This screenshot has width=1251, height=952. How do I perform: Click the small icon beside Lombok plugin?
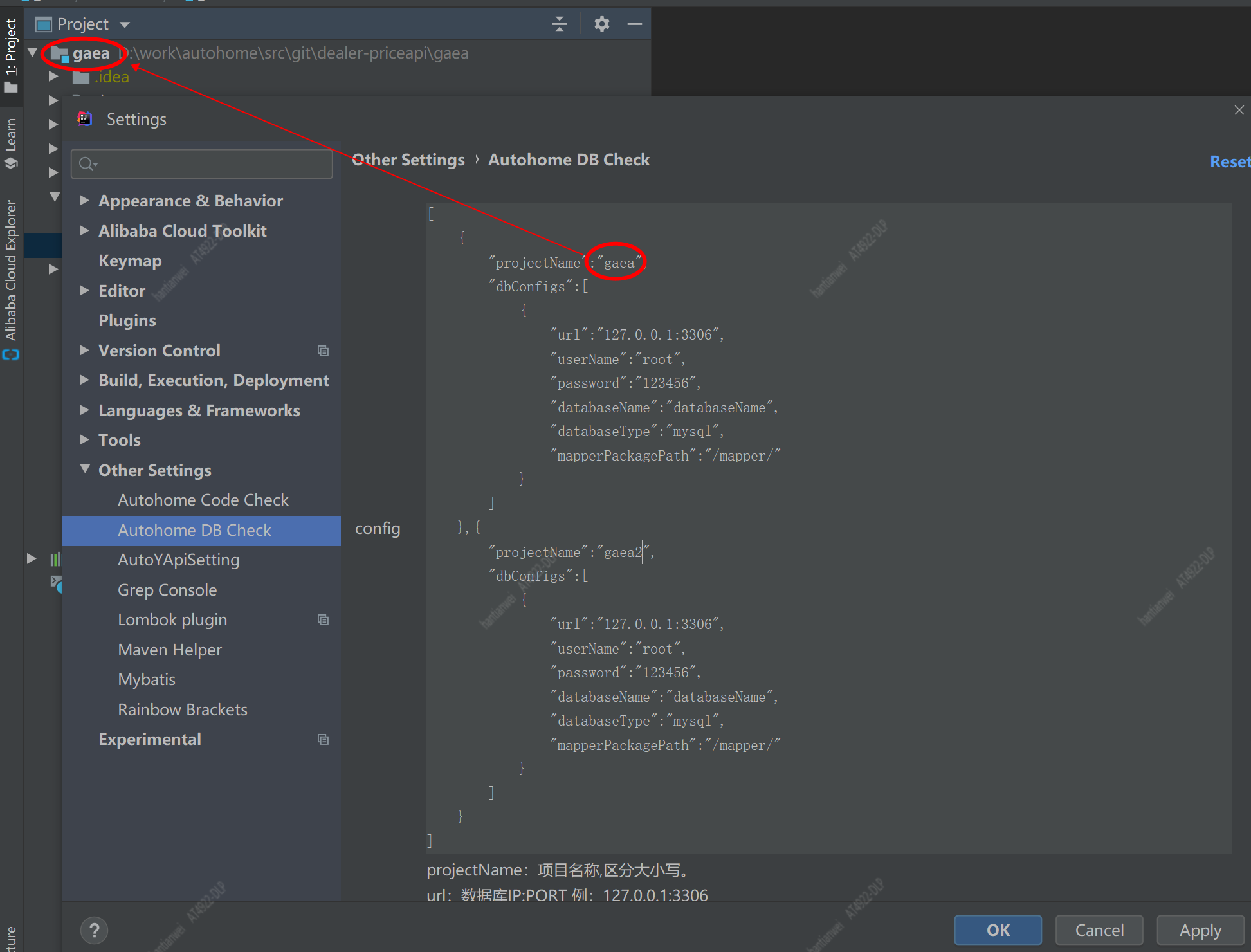tap(323, 619)
